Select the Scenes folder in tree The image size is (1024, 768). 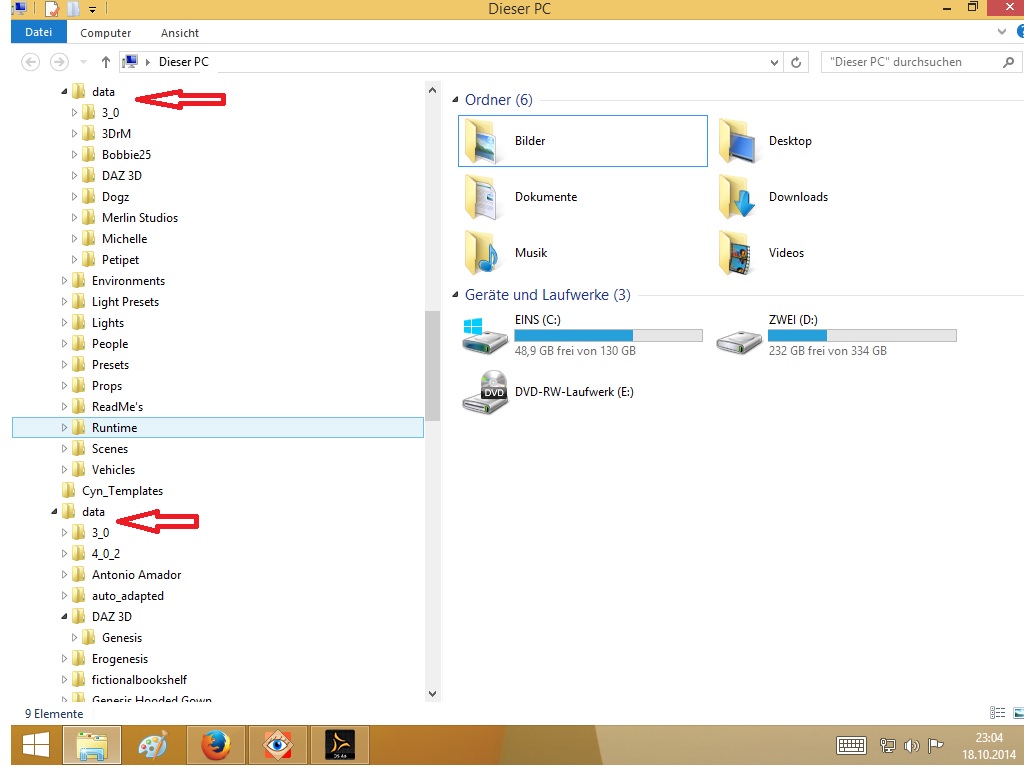point(110,449)
